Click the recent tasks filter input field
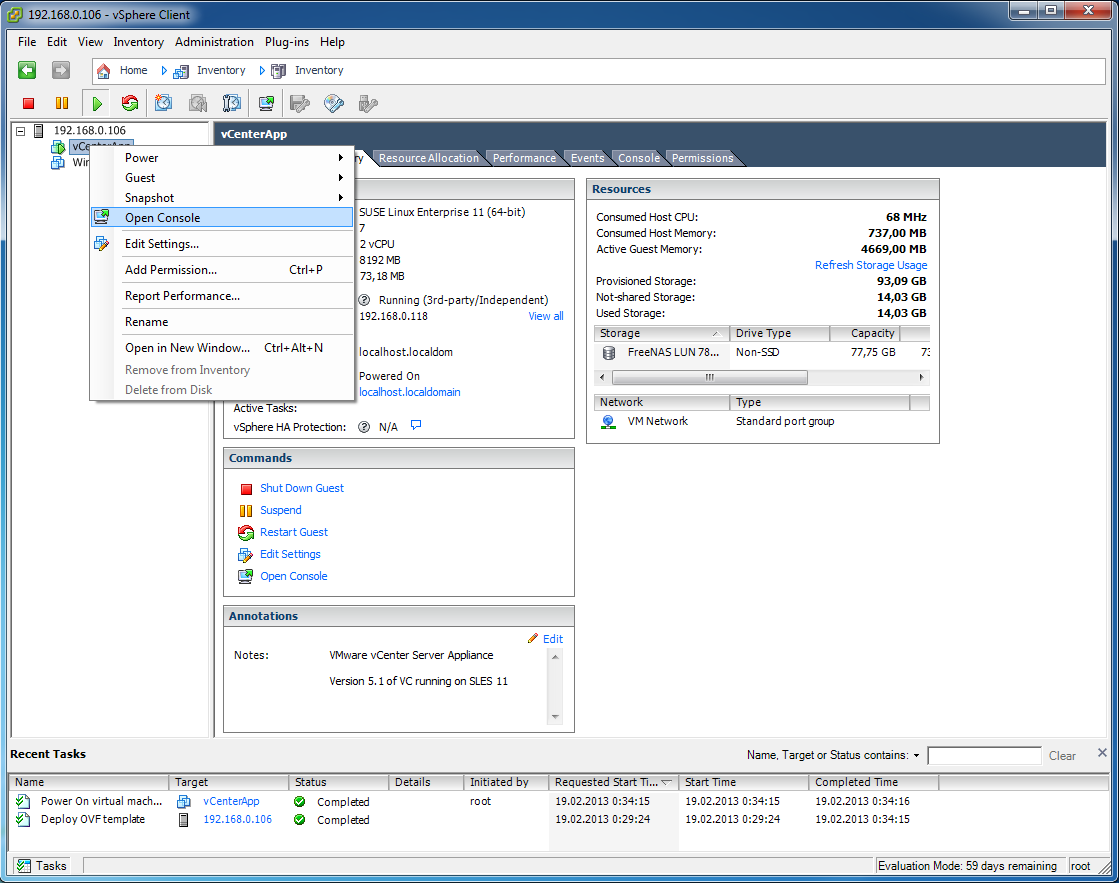Image resolution: width=1119 pixels, height=883 pixels. (x=984, y=755)
